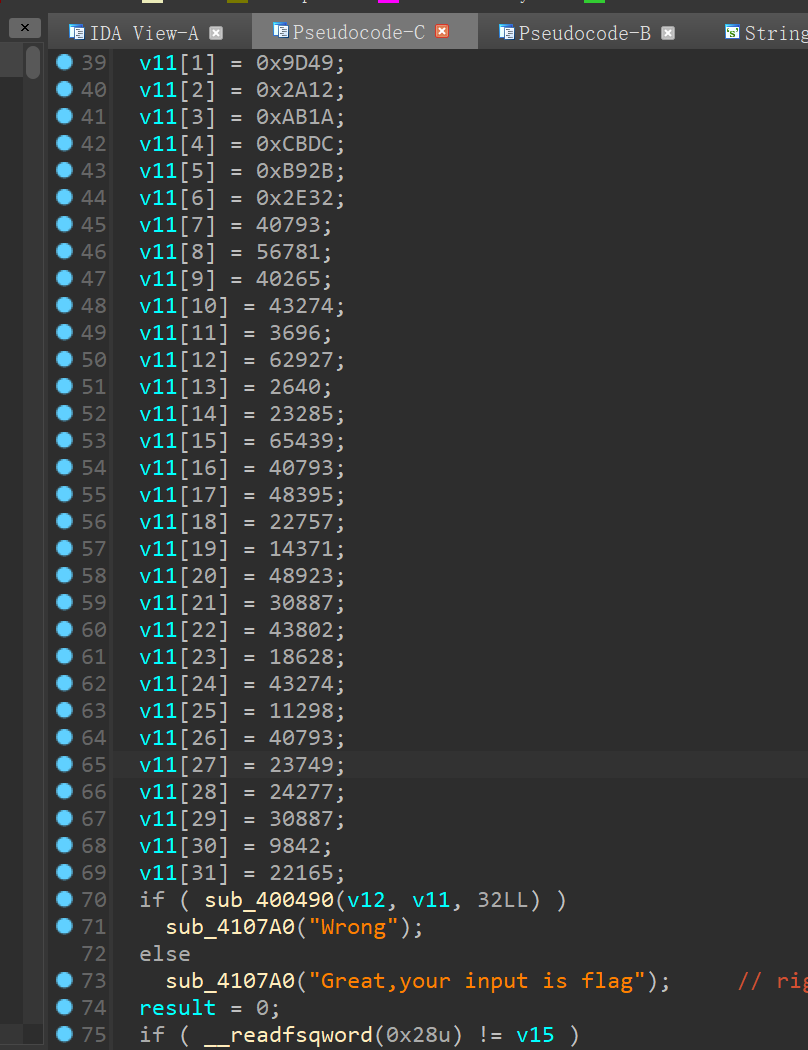
Task: Toggle breakpoint dot on line 73
Action: 65,980
